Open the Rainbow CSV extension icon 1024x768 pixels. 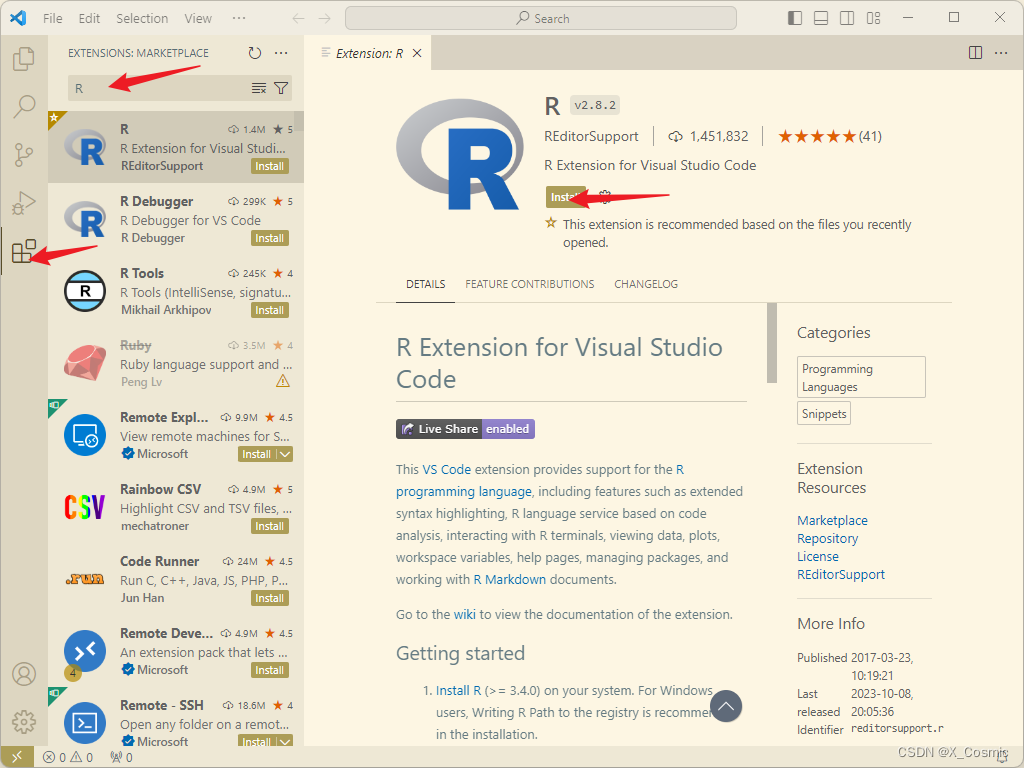coord(85,507)
